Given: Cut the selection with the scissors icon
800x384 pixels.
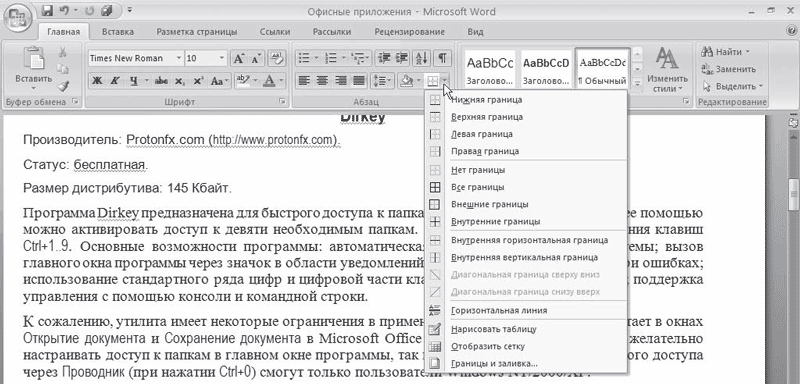Looking at the screenshot, I should tap(63, 53).
